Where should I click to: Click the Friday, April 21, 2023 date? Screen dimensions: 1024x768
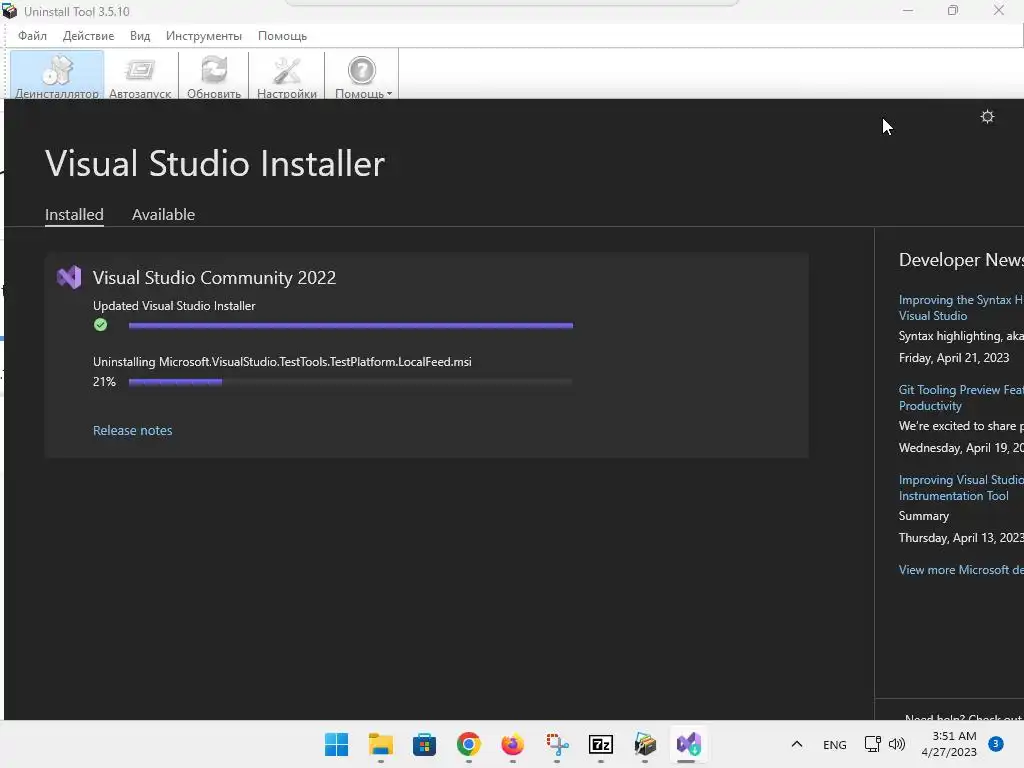(x=954, y=358)
